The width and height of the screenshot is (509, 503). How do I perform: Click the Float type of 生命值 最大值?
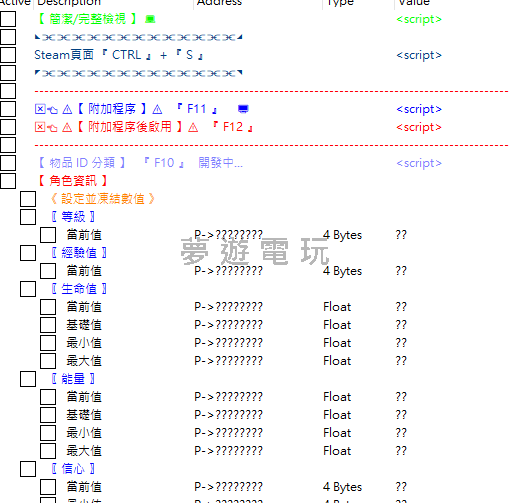[x=337, y=361]
